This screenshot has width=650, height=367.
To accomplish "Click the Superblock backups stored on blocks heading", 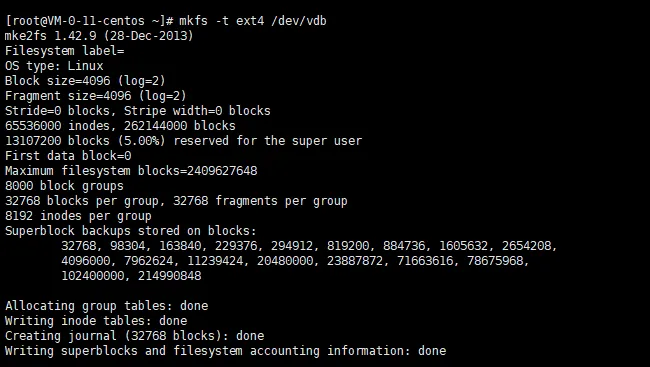I will 131,231.
